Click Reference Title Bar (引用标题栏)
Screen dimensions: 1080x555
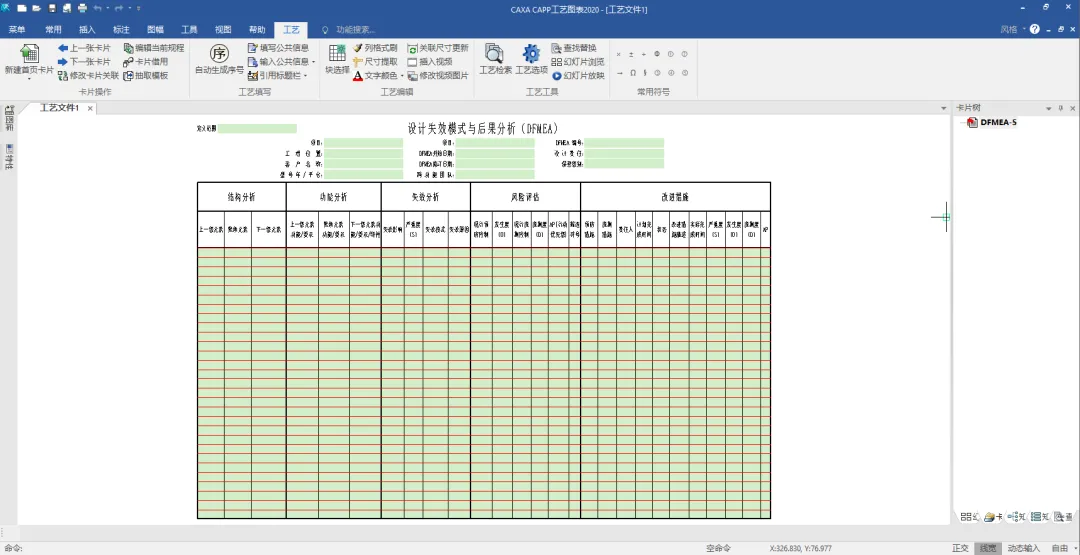274,76
